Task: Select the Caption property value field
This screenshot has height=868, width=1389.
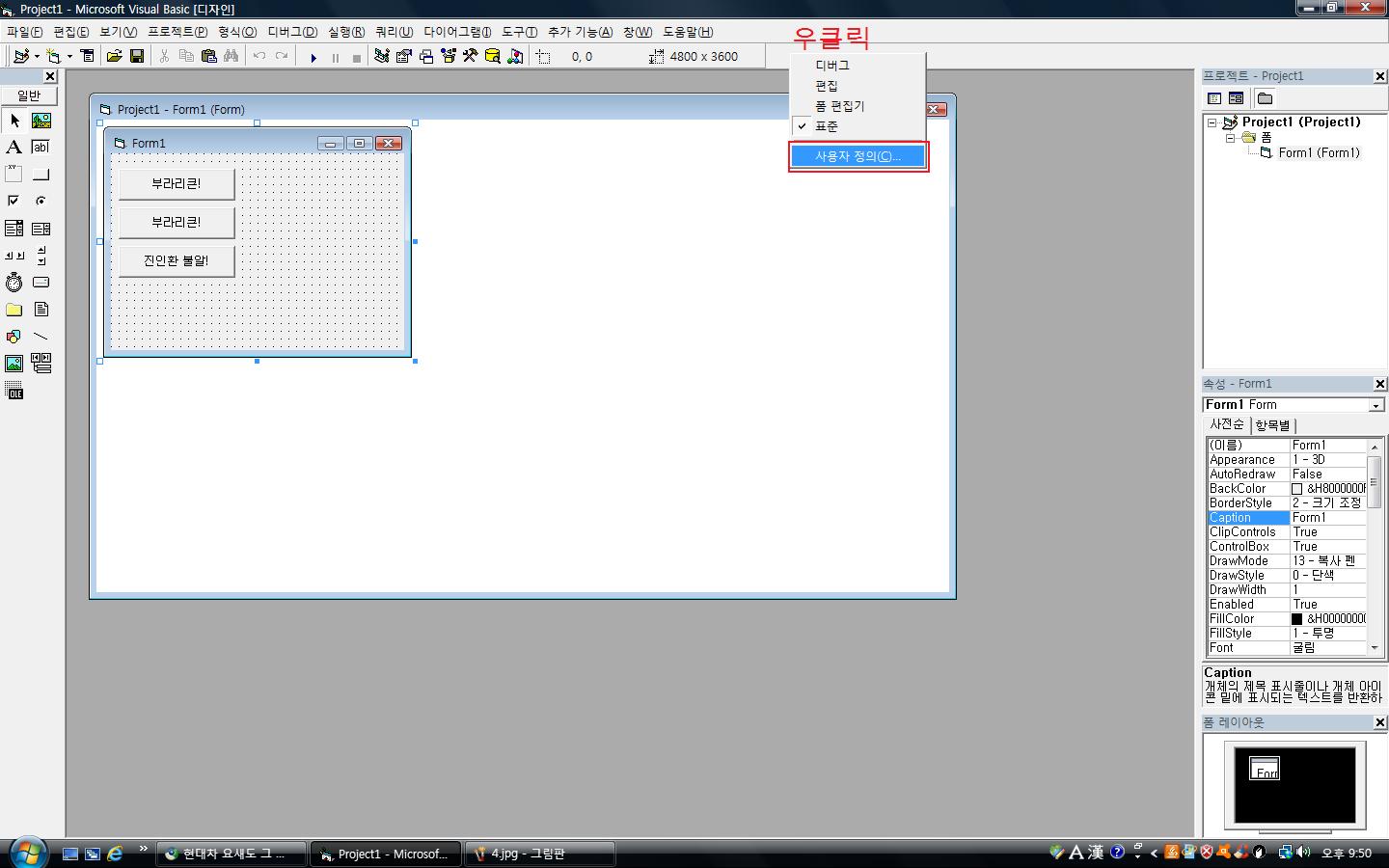Action: [1328, 518]
